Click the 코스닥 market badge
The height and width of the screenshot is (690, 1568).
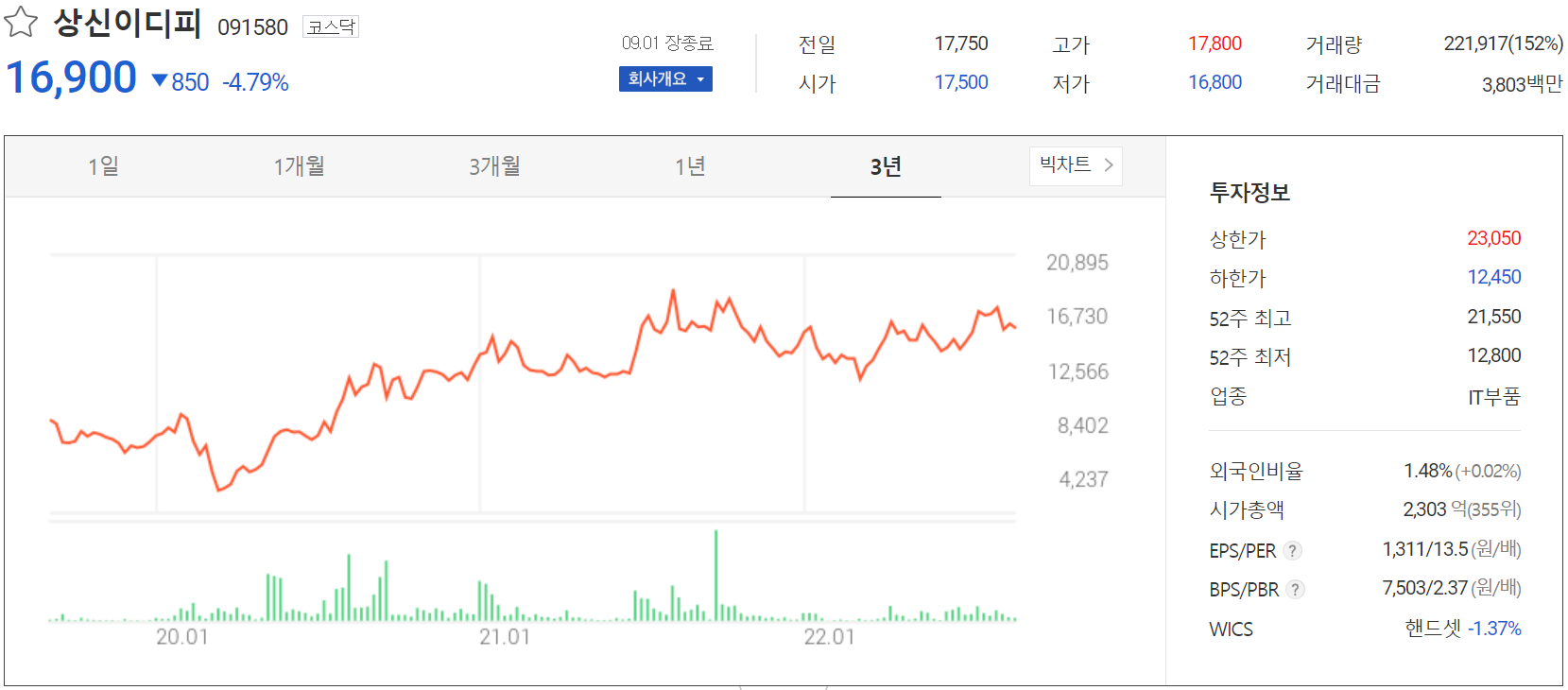(331, 26)
